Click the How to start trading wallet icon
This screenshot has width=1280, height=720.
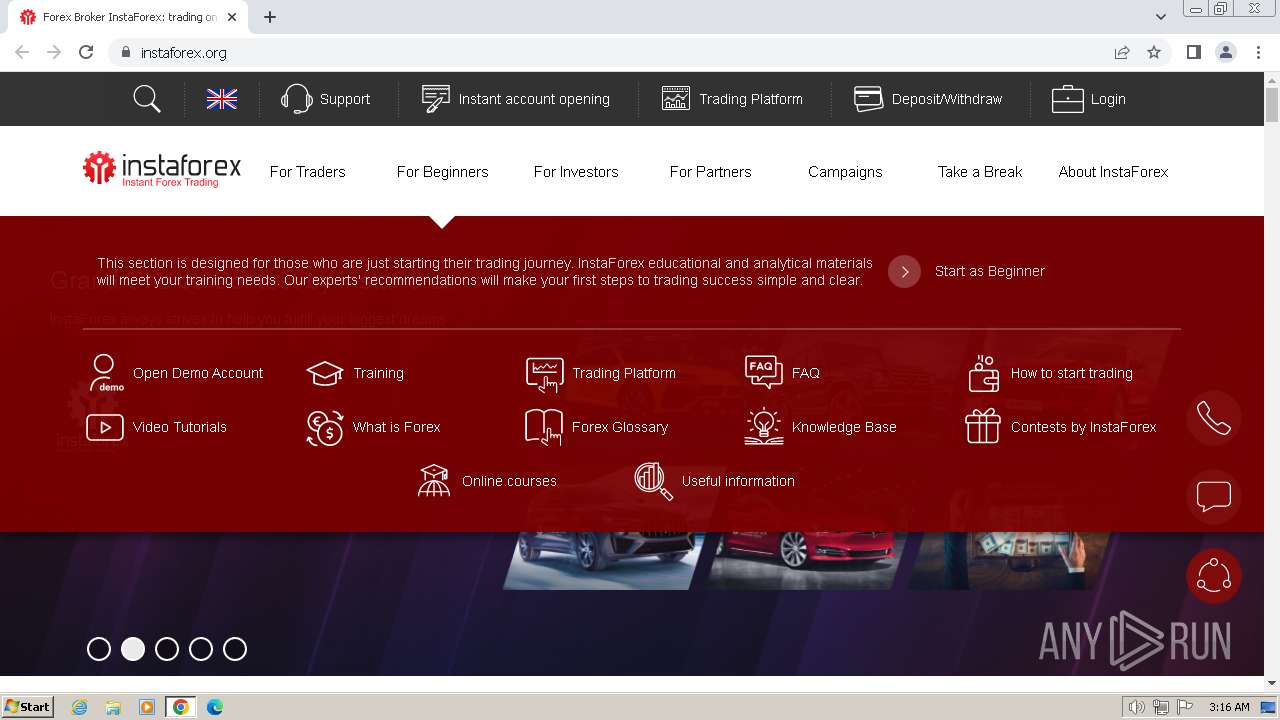[983, 373]
